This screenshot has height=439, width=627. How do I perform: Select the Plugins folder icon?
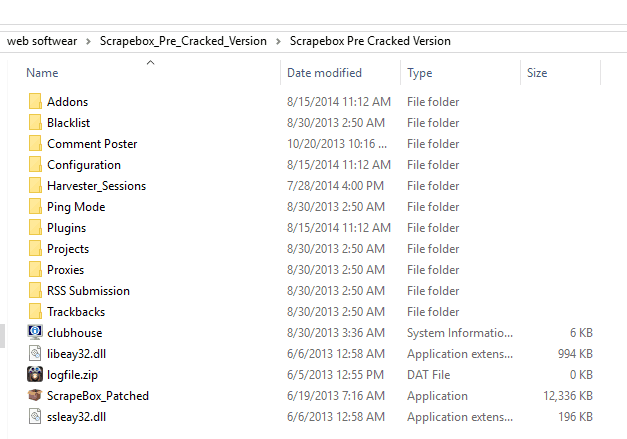(x=35, y=227)
